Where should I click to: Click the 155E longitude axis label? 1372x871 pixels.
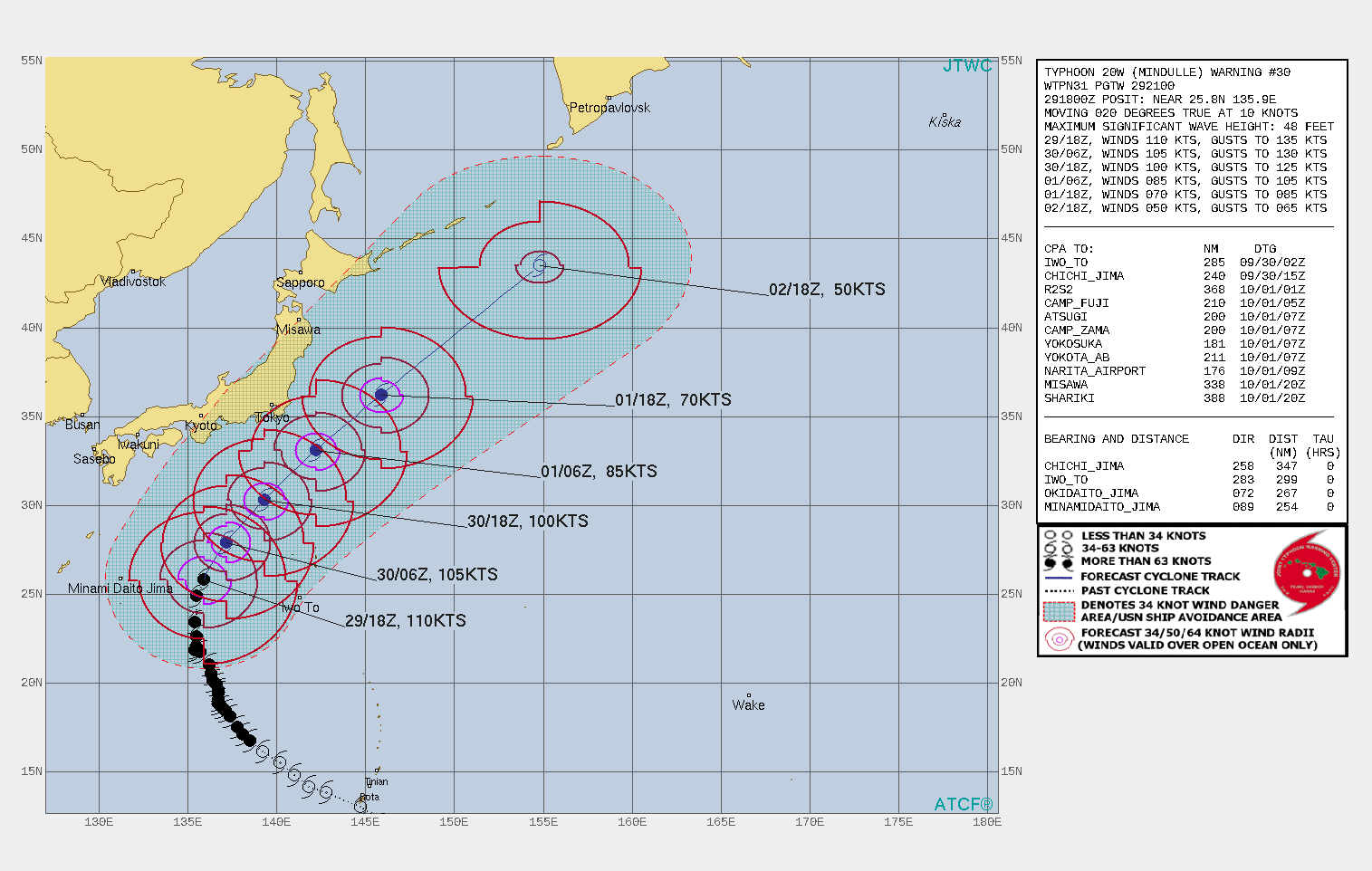click(542, 822)
